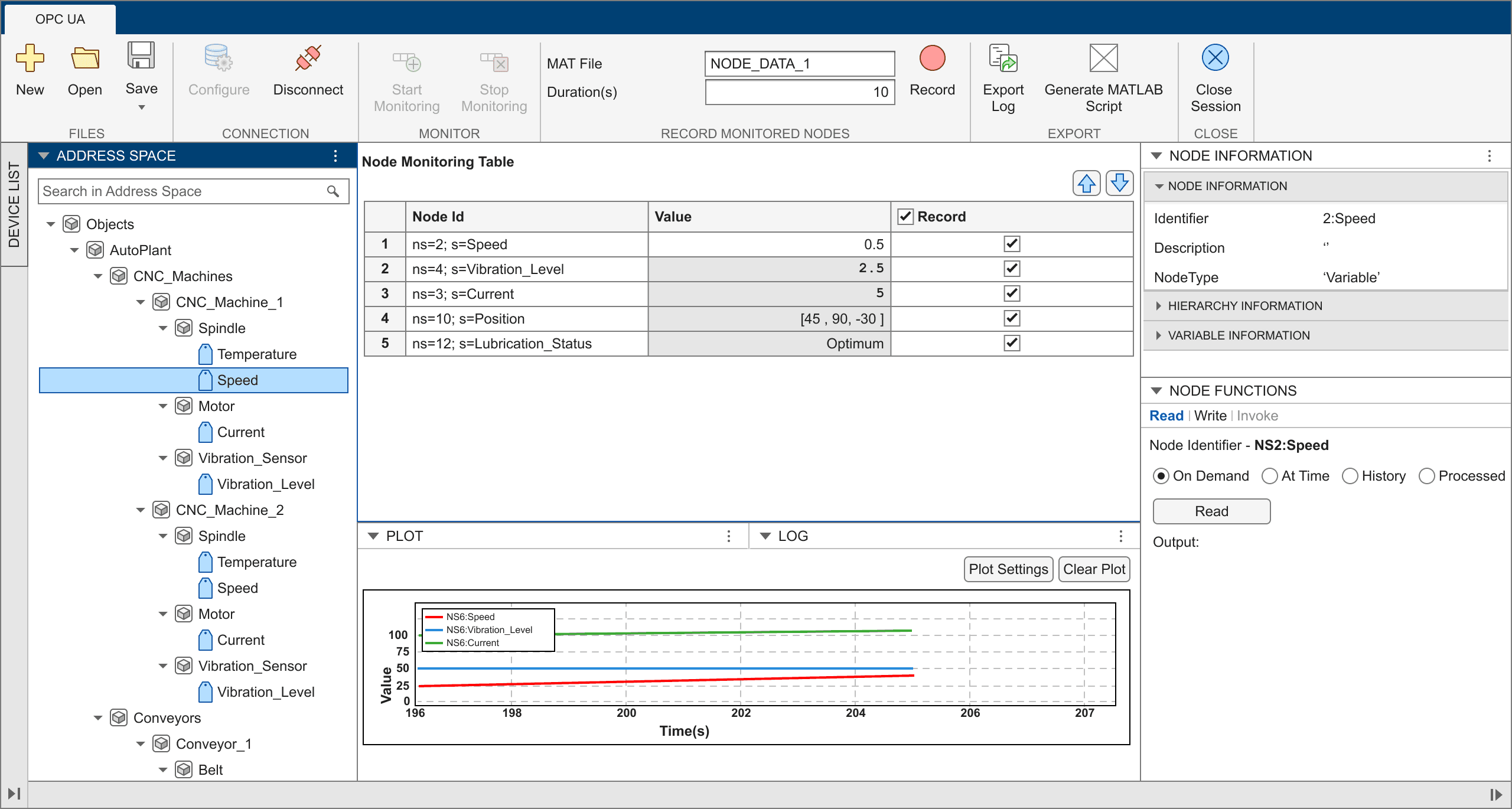Image resolution: width=1512 pixels, height=809 pixels.
Task: Click the New file plus icon
Action: (x=30, y=58)
